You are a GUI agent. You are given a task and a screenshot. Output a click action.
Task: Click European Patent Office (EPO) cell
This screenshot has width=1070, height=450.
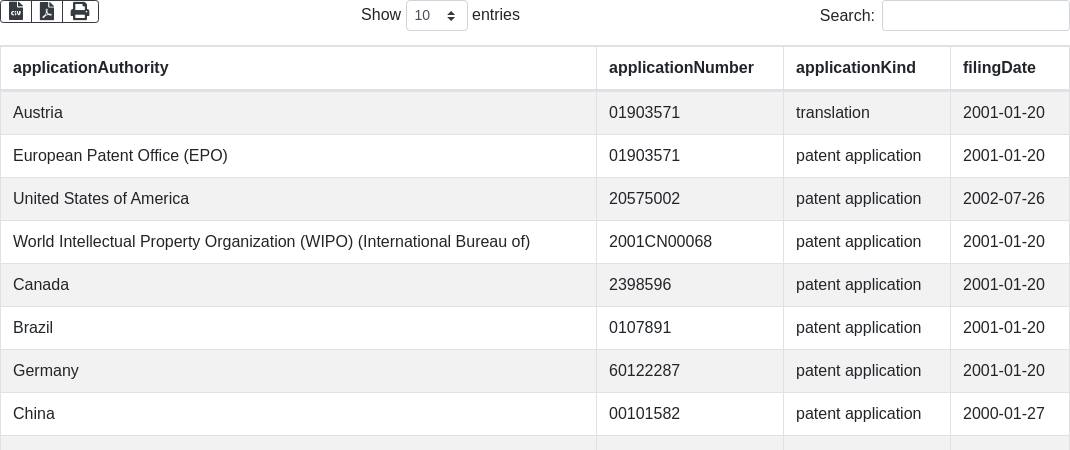pyautogui.click(x=120, y=156)
